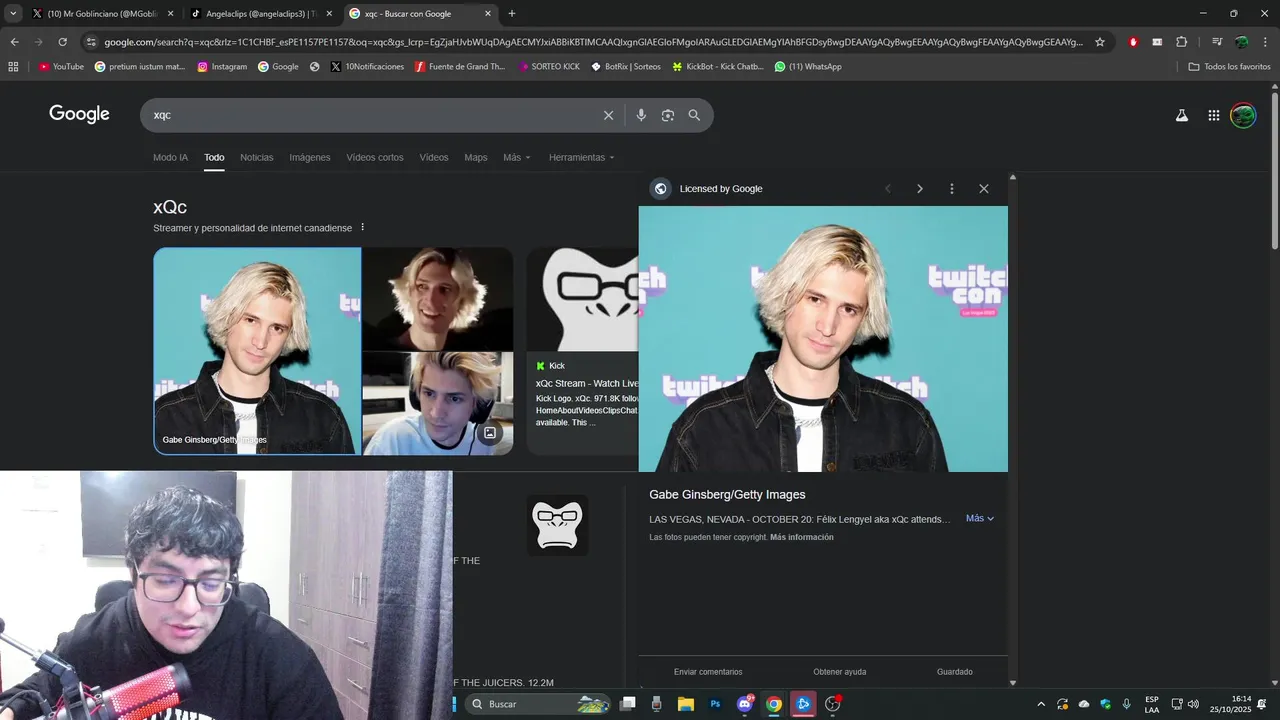The image size is (1280, 720).
Task: Go back to the previous page
Action: (14, 42)
